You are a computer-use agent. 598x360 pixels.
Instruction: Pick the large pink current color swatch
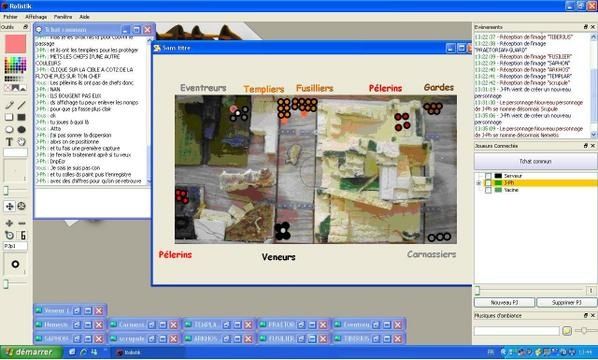(16, 43)
